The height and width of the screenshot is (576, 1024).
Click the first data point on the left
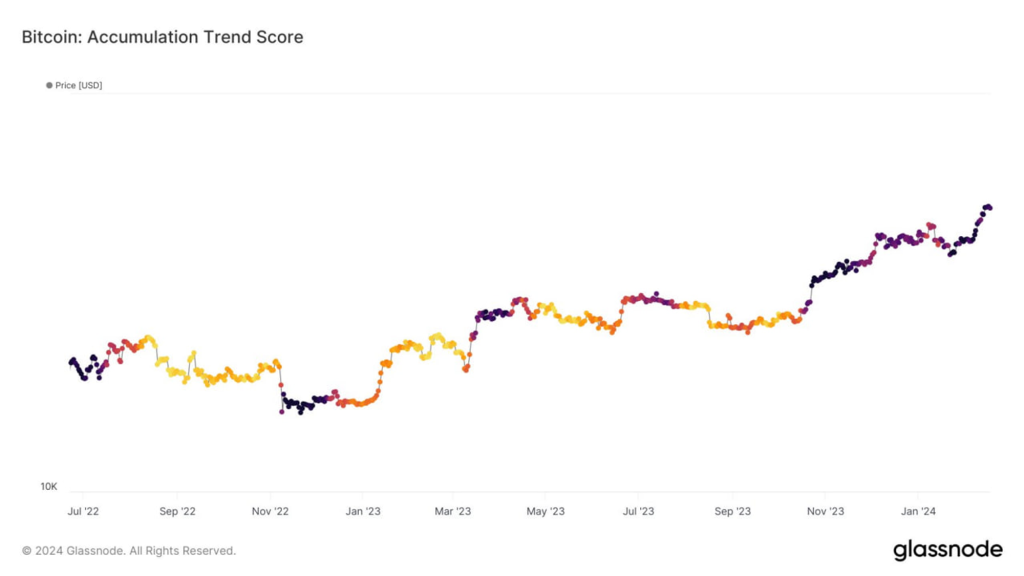71,361
